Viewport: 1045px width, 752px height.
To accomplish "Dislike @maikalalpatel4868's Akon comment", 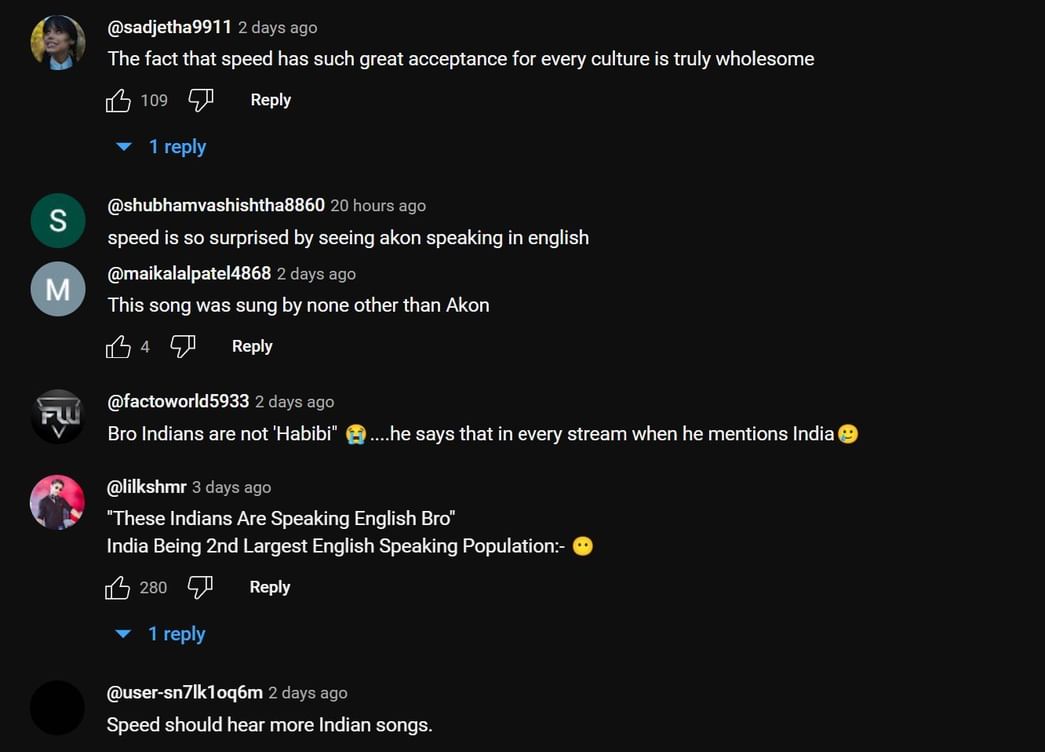I will tap(183, 346).
